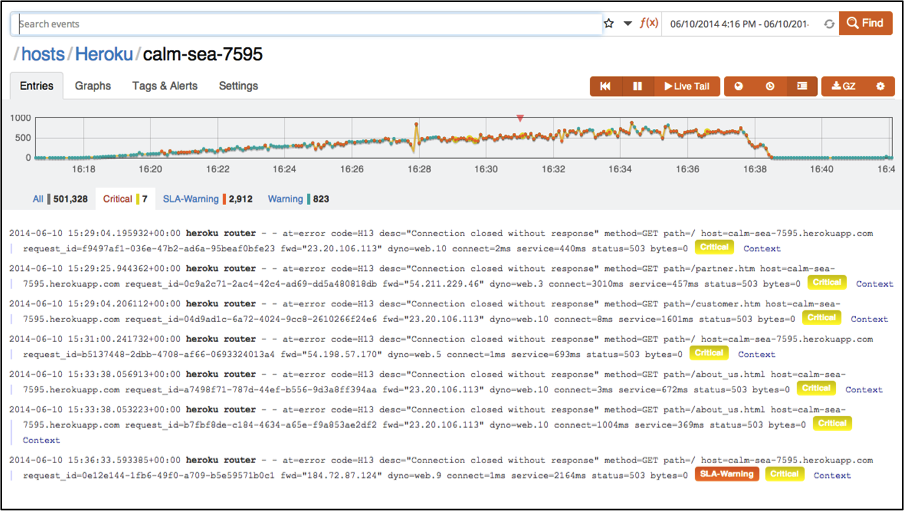Open Context for the 15:33:38.053223 entry
Viewport: 904px width, 511px height.
pos(41,440)
